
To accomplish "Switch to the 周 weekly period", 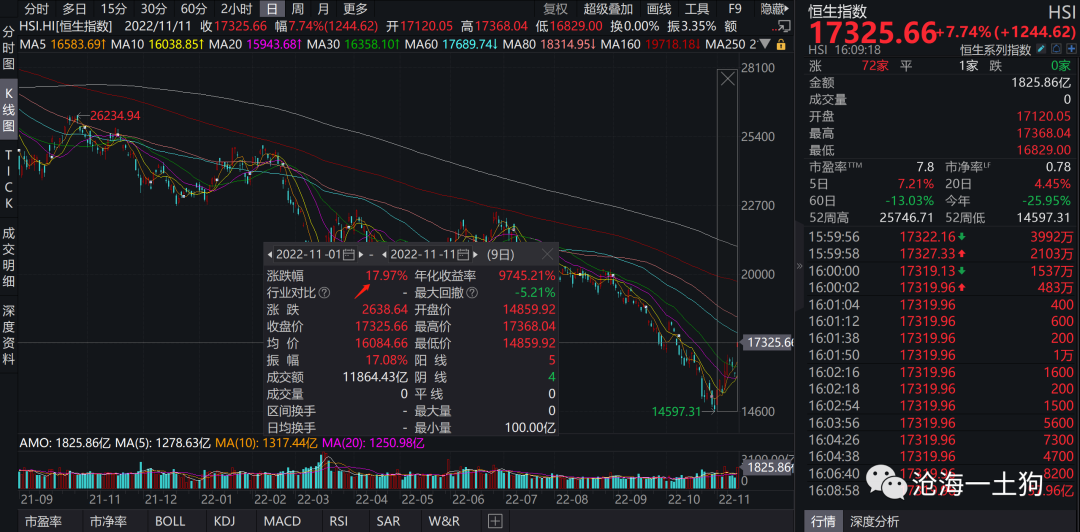I will (297, 9).
